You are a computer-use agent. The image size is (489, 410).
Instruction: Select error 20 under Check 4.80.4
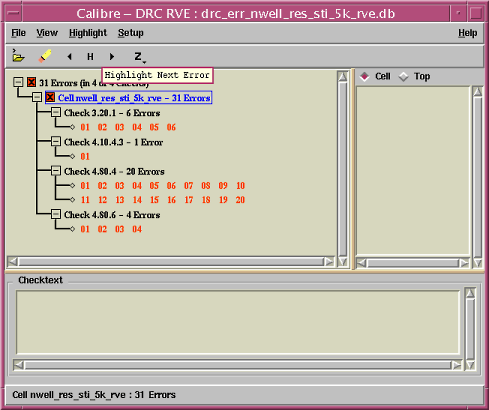tap(240, 200)
